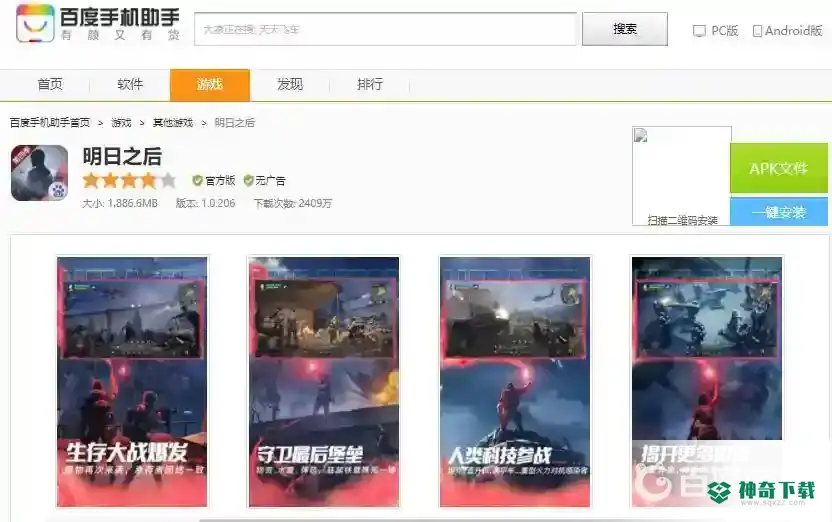Screen dimensions: 832x522
Task: Click the star rating row
Action: (x=129, y=181)
